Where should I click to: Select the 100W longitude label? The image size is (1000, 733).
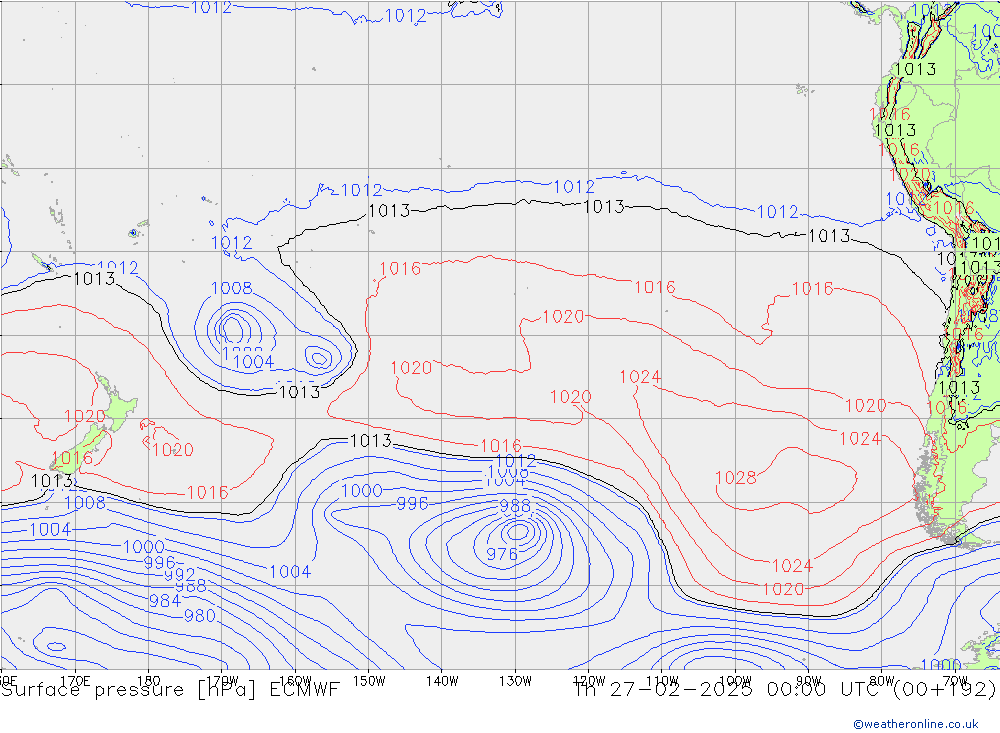click(x=735, y=681)
